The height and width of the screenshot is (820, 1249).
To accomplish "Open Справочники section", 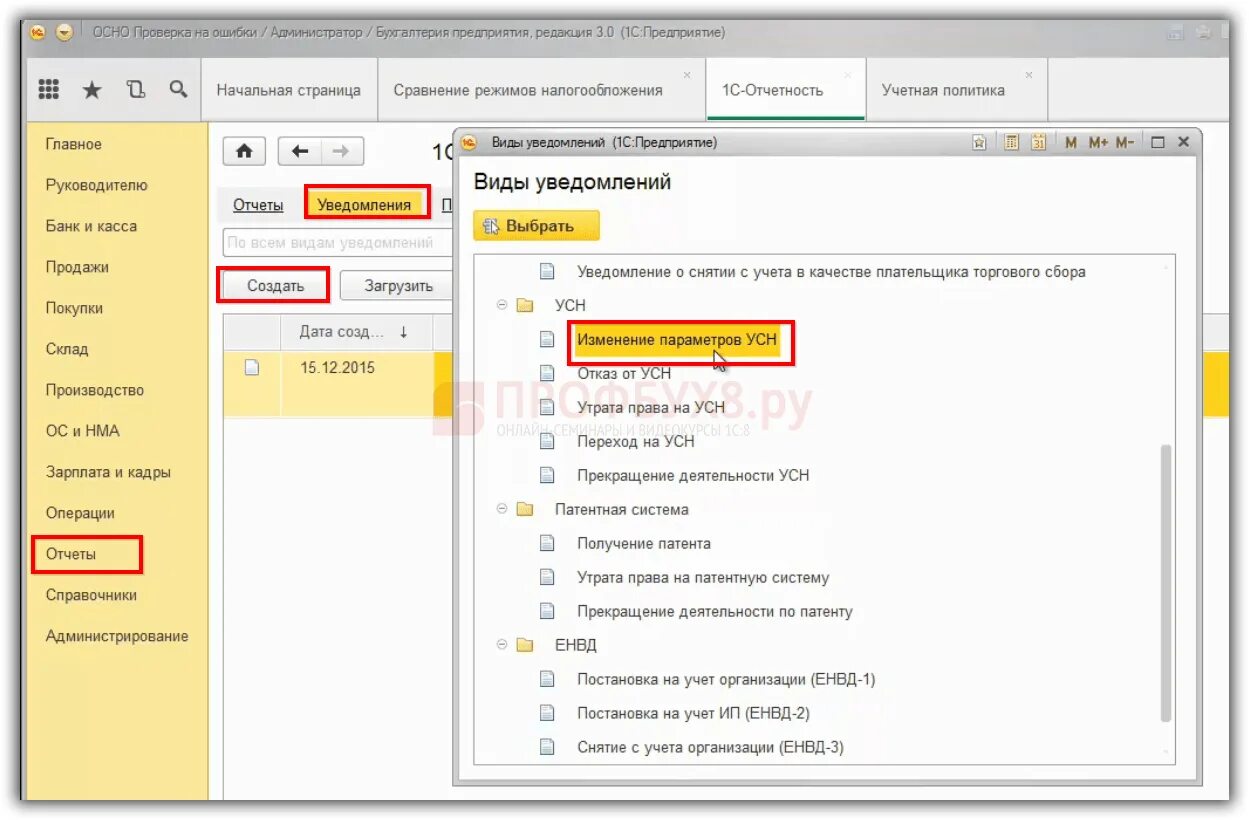I will 91,595.
